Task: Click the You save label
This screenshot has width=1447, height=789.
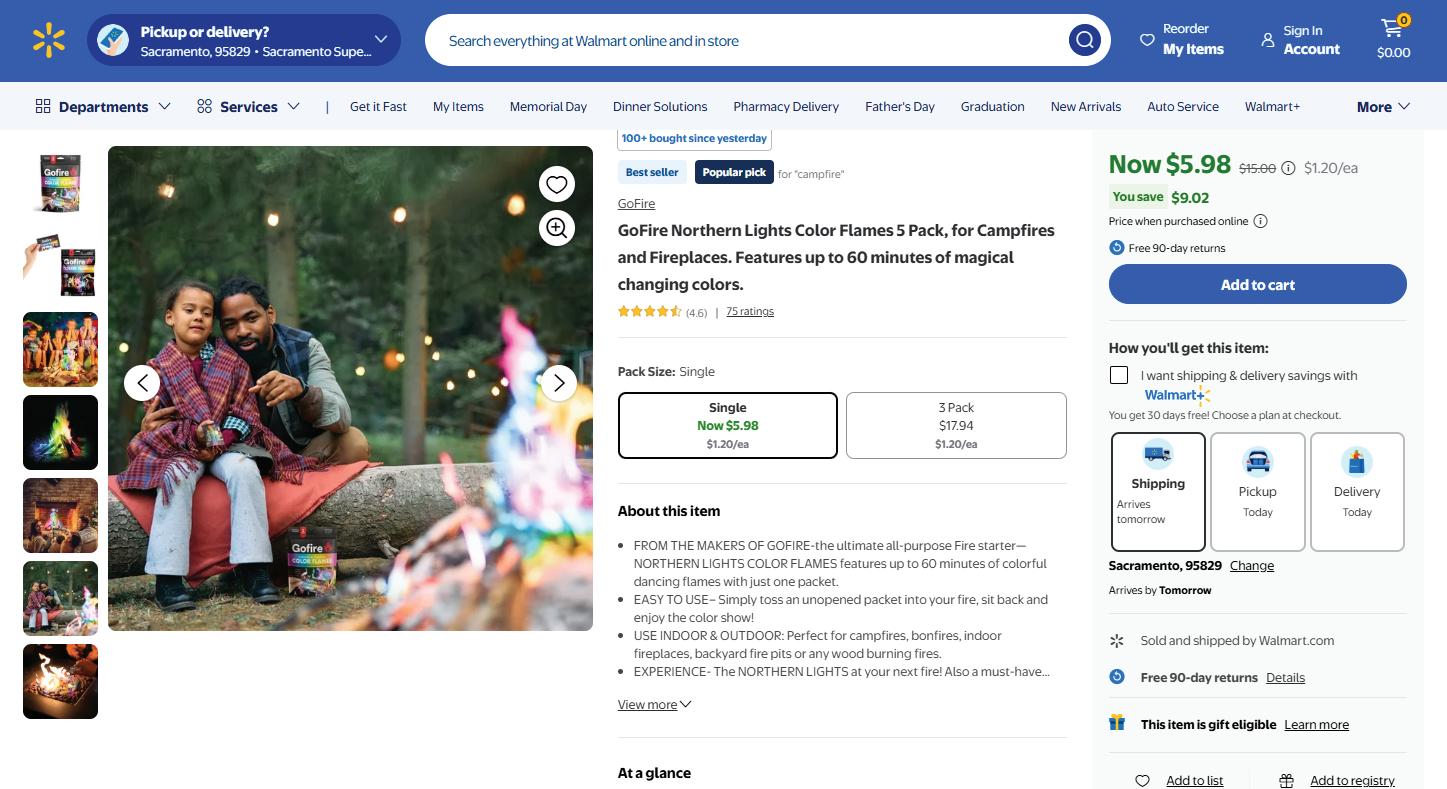Action: click(1138, 197)
